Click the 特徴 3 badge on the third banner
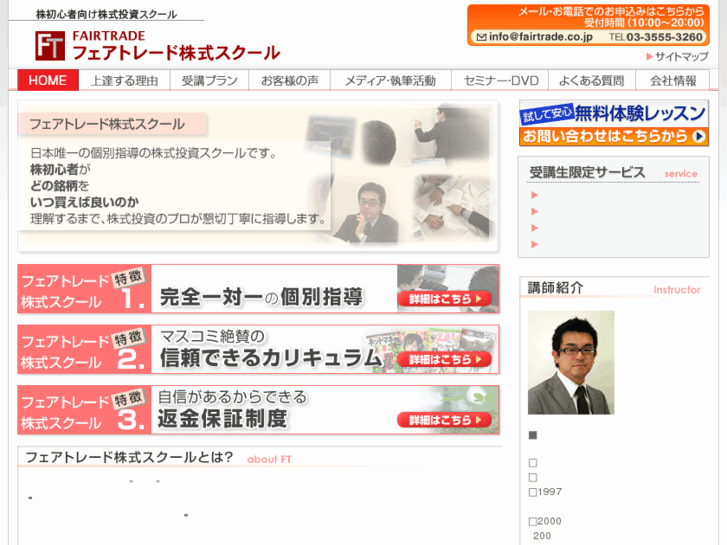727x545 pixels. (x=129, y=398)
